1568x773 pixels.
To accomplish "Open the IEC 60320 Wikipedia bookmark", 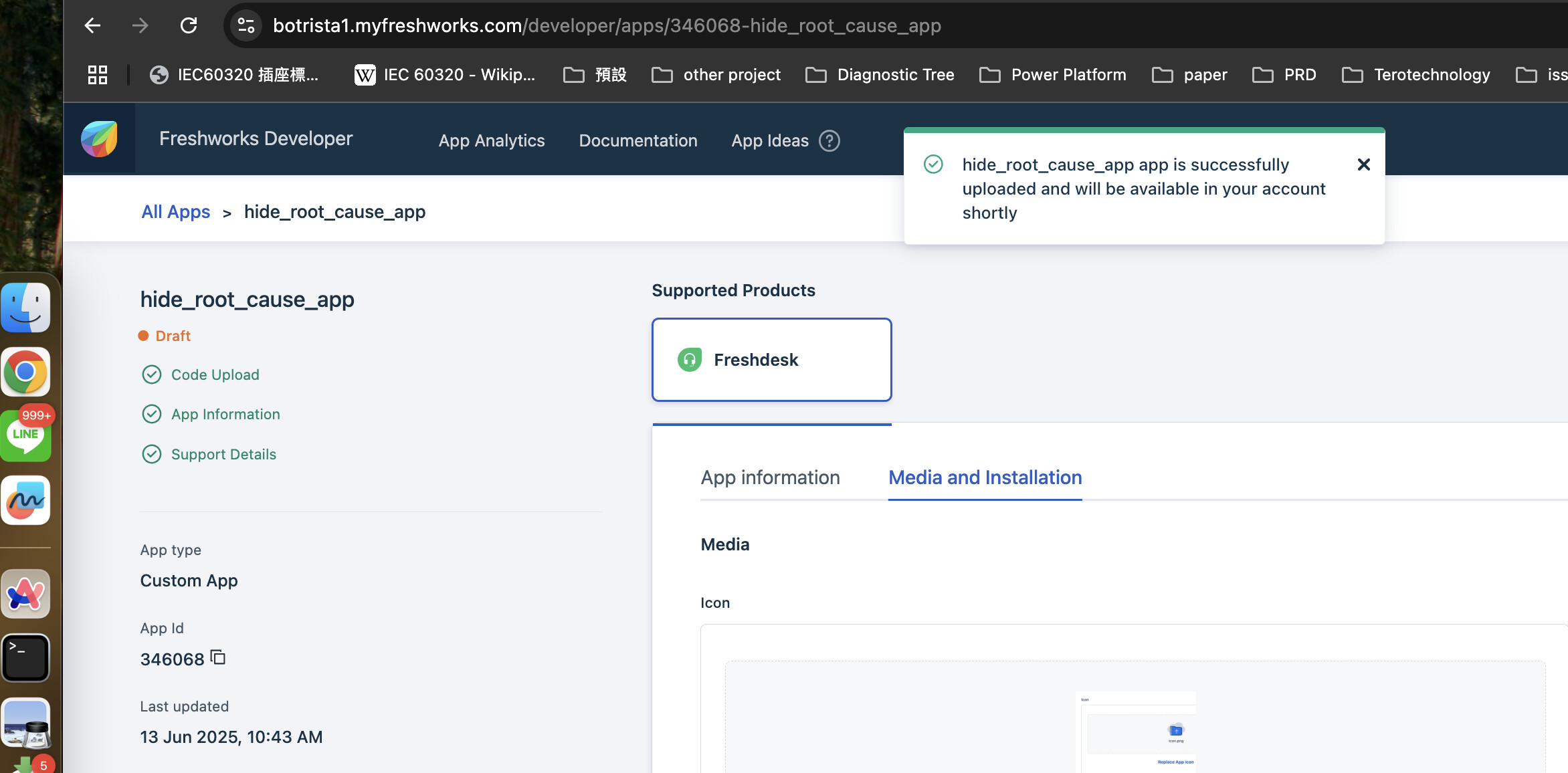I will (x=444, y=74).
